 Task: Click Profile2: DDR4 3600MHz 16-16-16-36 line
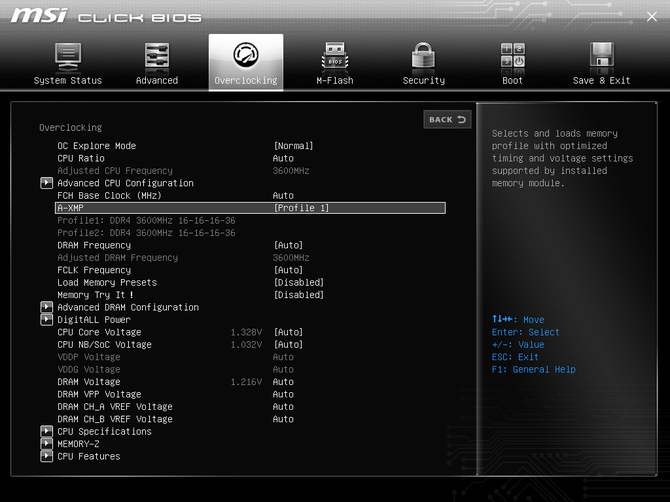tap(146, 233)
